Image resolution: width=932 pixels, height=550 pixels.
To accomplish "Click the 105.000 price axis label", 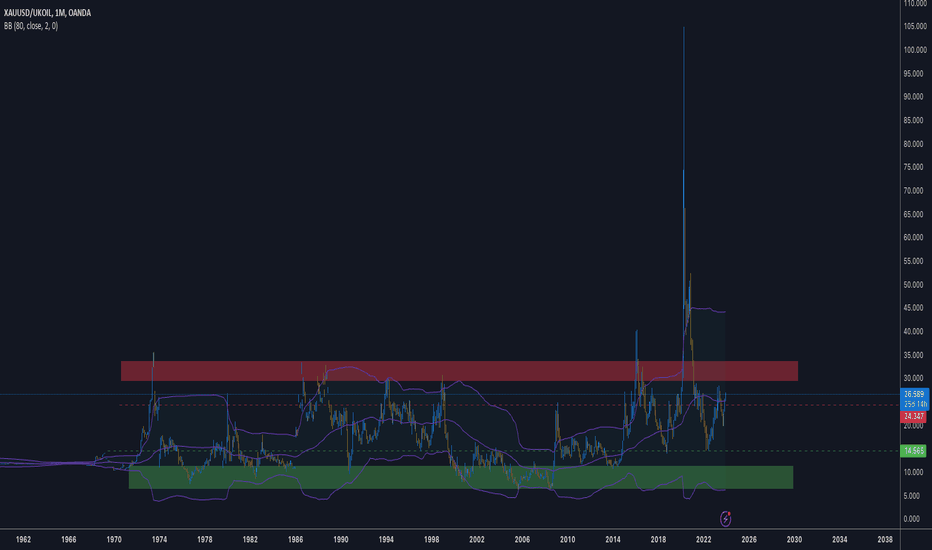I will tap(915, 27).
